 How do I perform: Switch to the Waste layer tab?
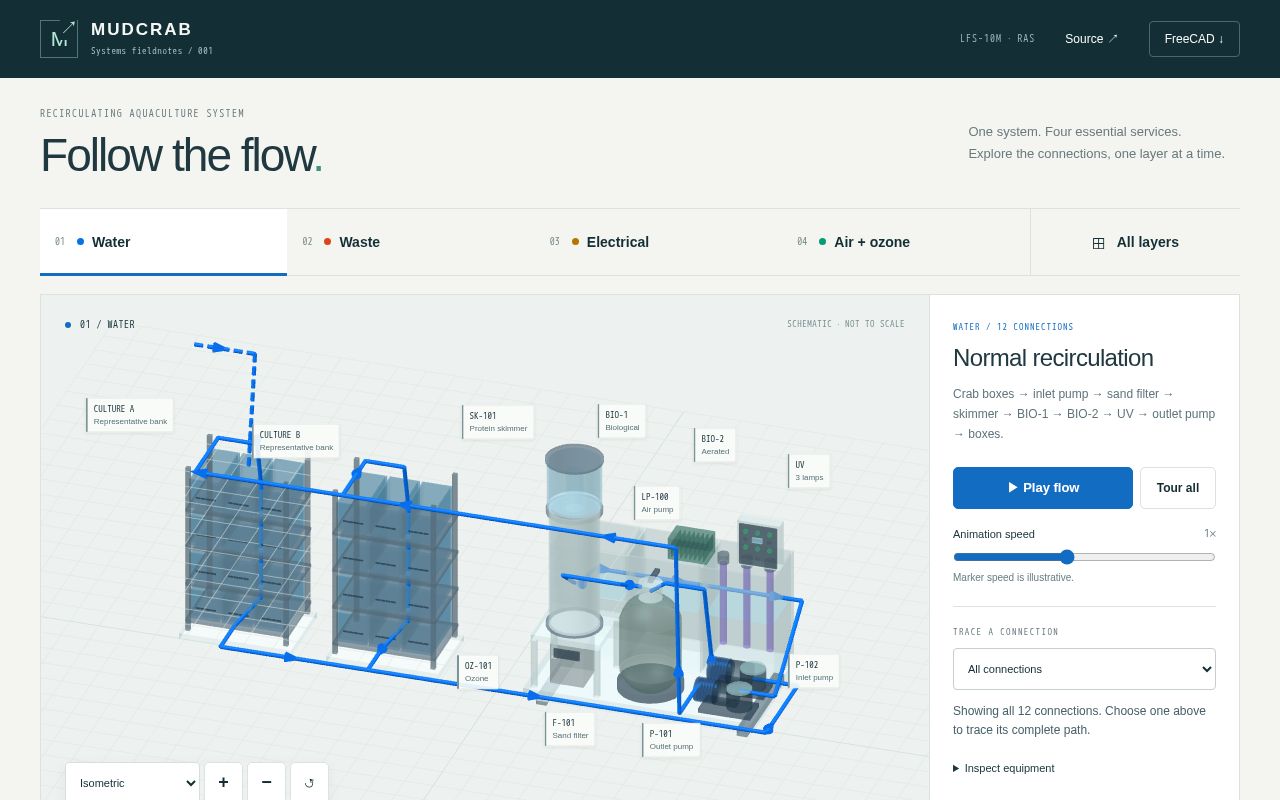[x=411, y=242]
